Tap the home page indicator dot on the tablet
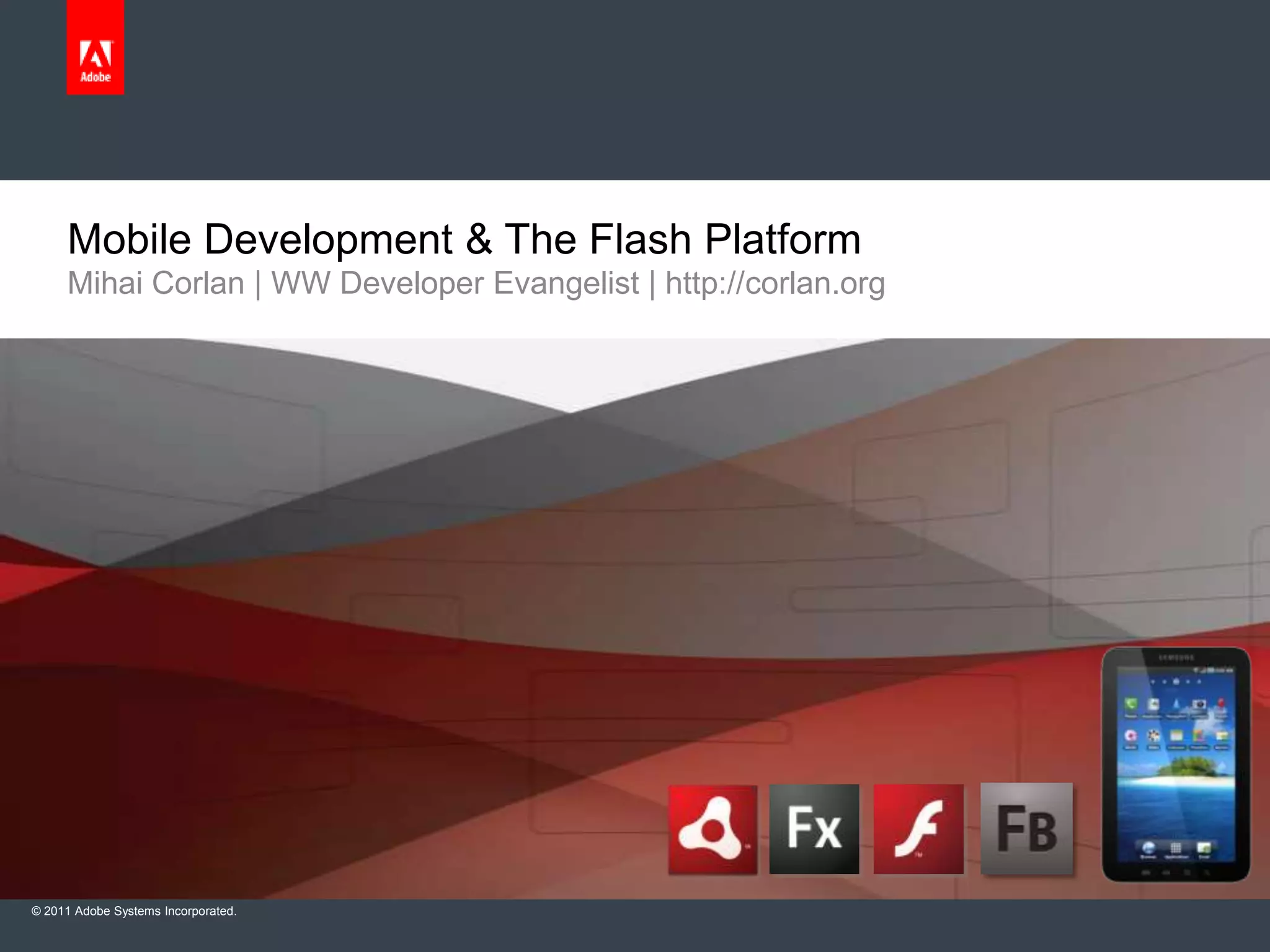The width and height of the screenshot is (1270, 952). tap(1176, 681)
